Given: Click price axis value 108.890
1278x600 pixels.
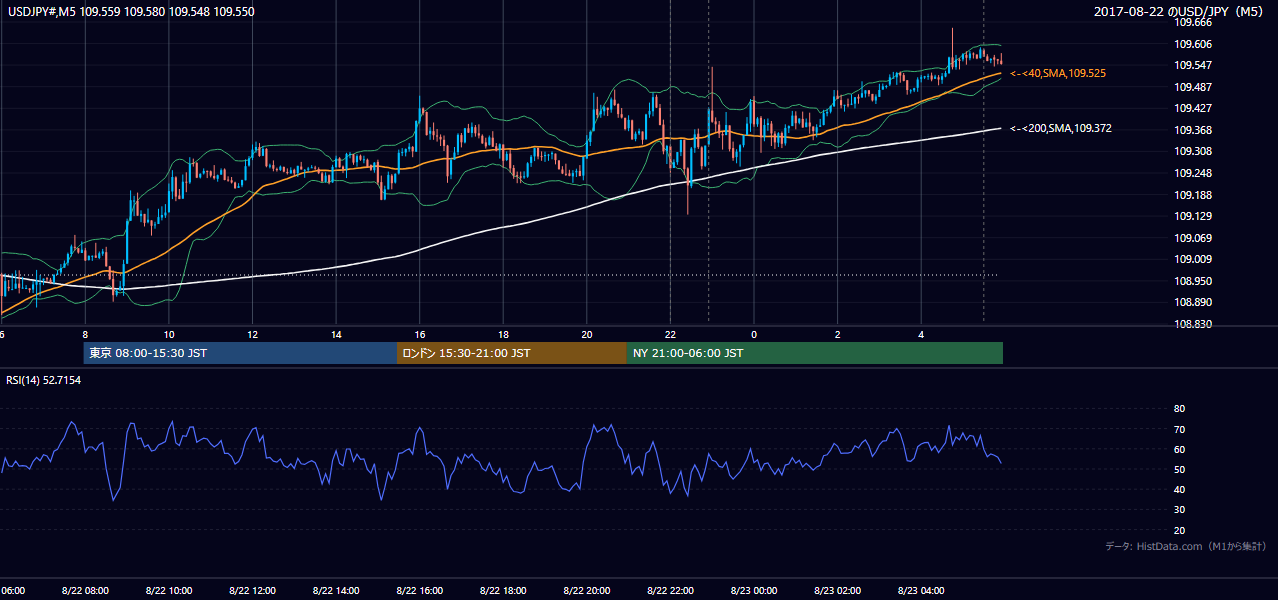Looking at the screenshot, I should 1193,303.
